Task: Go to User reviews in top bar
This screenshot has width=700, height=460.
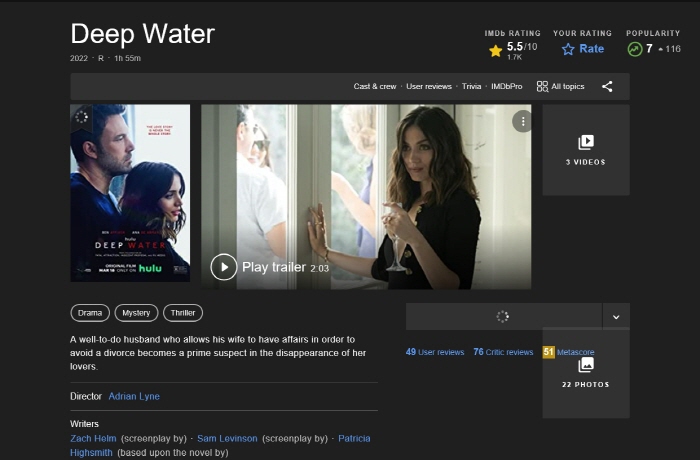Action: [x=429, y=86]
